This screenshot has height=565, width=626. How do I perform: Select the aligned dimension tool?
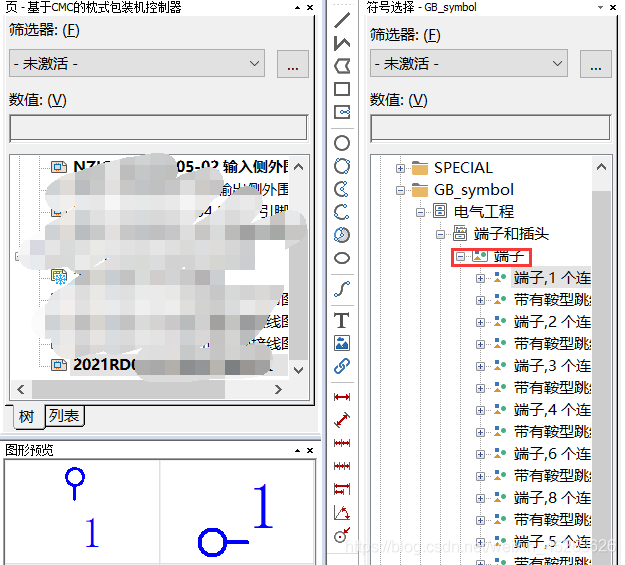[x=342, y=420]
